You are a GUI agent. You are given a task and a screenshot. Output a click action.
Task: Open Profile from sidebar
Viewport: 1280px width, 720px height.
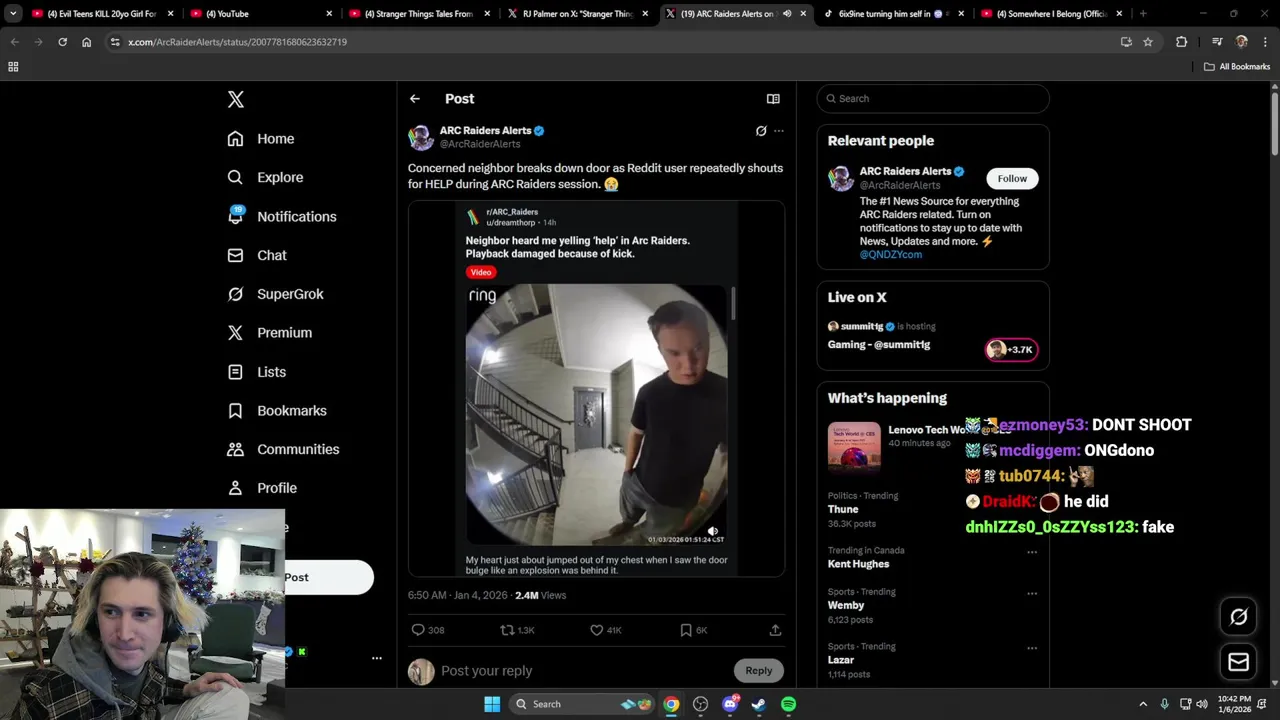pyautogui.click(x=262, y=488)
